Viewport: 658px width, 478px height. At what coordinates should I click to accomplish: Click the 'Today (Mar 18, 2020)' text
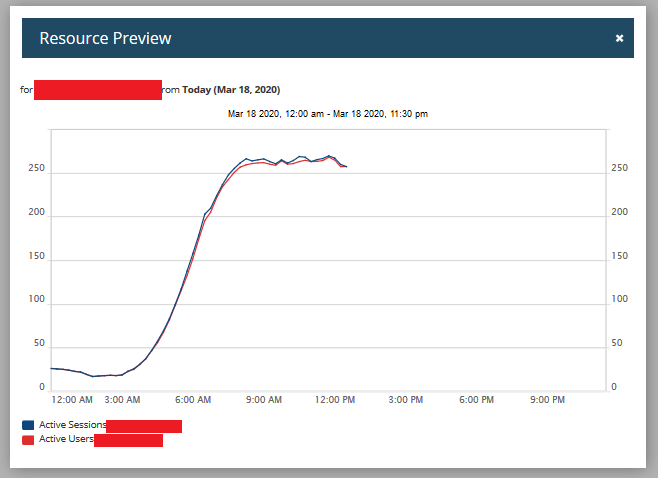click(x=231, y=90)
